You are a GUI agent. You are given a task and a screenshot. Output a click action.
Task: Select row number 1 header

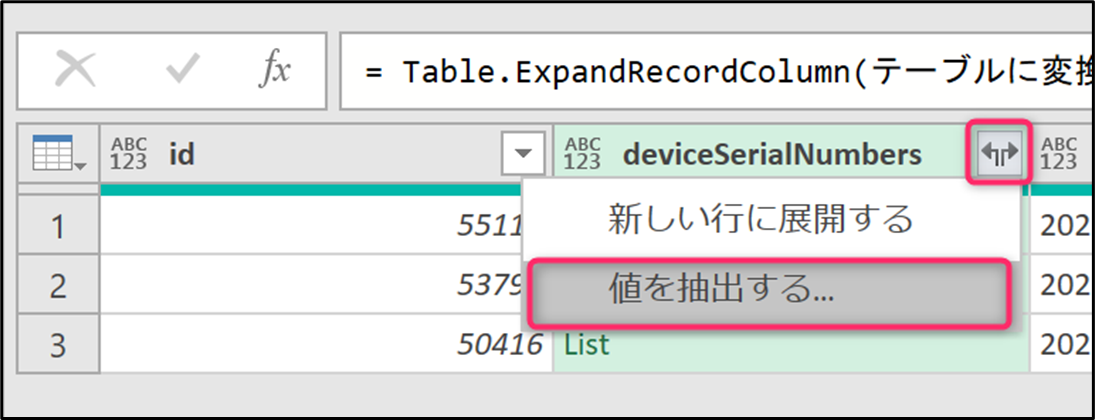pyautogui.click(x=58, y=228)
